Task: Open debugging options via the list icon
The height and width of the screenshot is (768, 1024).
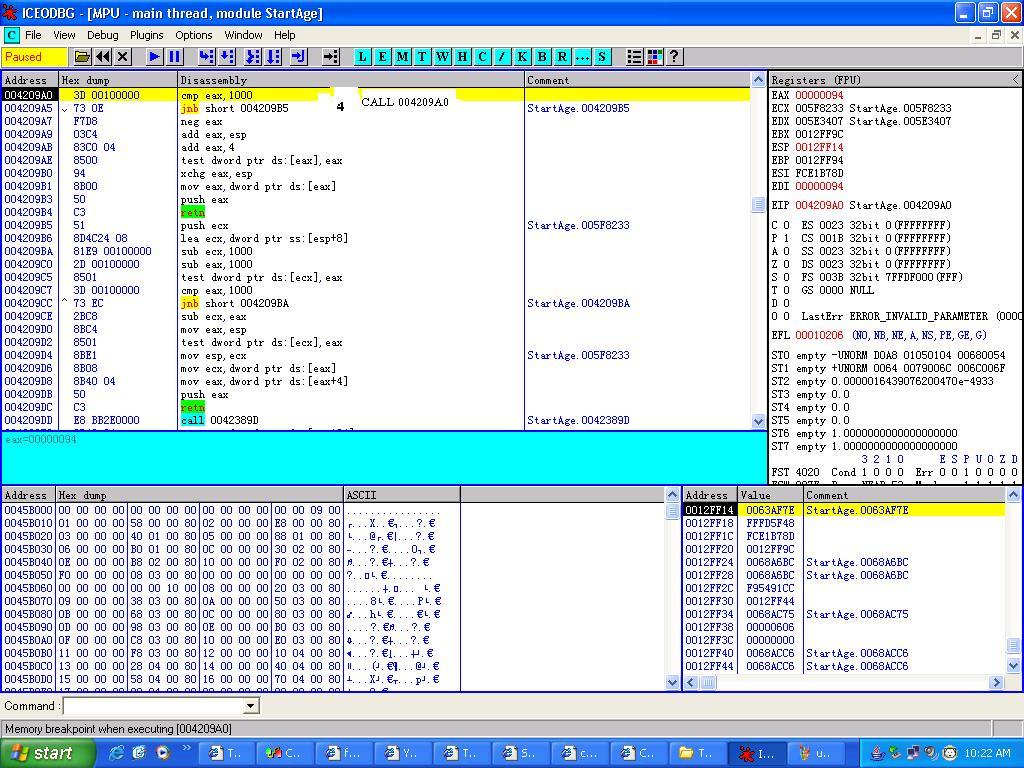Action: pyautogui.click(x=634, y=57)
